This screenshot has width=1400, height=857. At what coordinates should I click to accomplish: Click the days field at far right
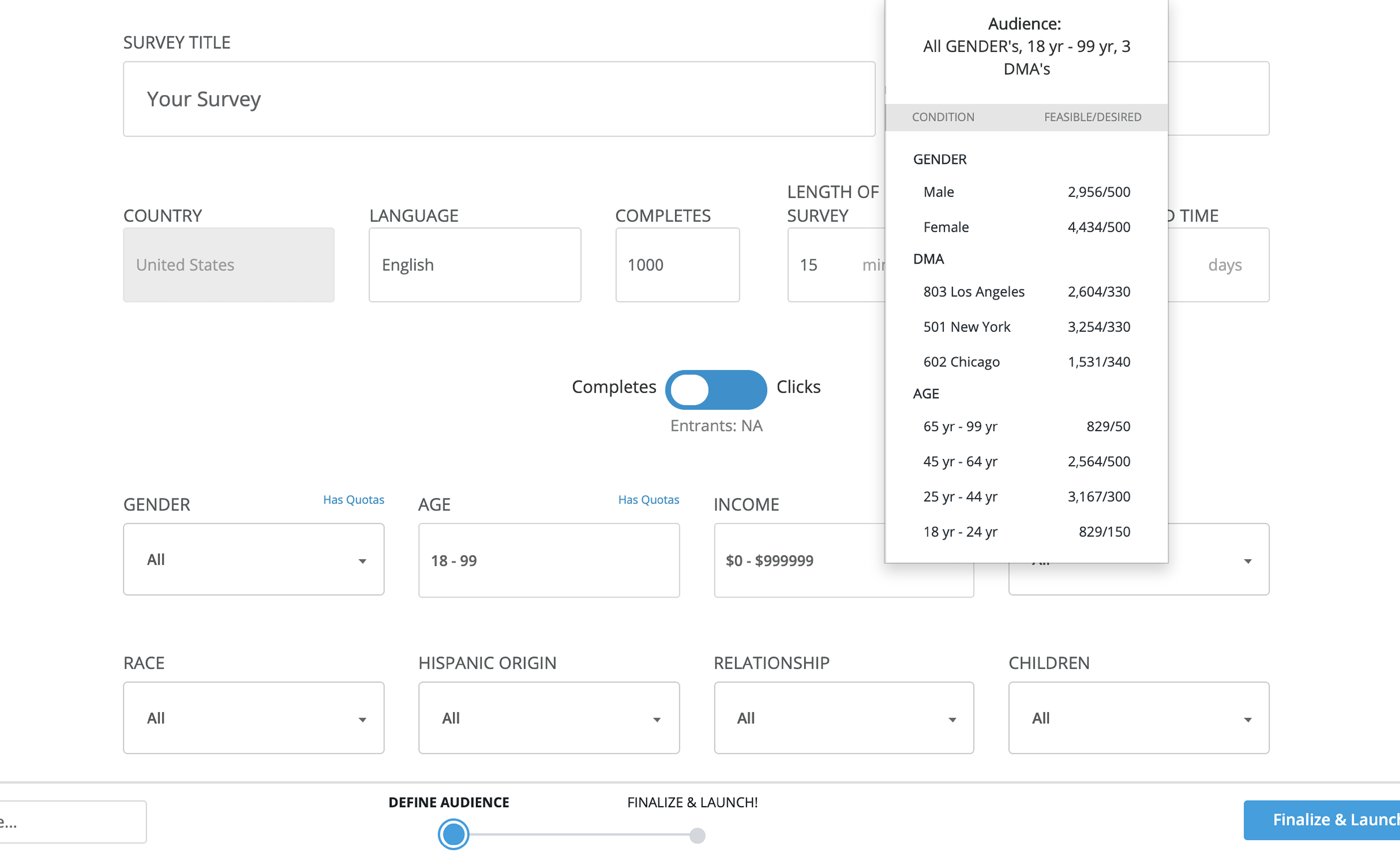(1219, 265)
